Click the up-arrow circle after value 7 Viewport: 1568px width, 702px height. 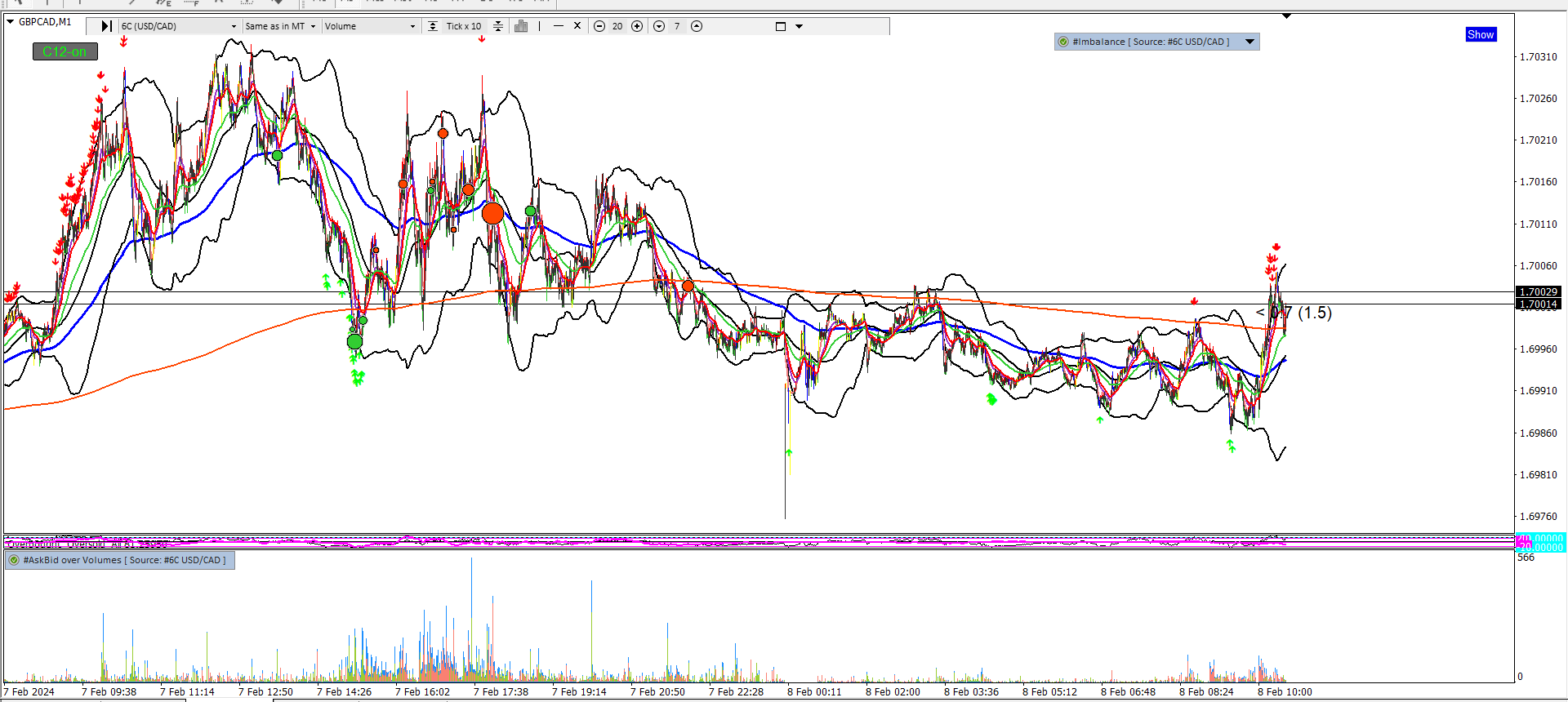click(x=697, y=26)
